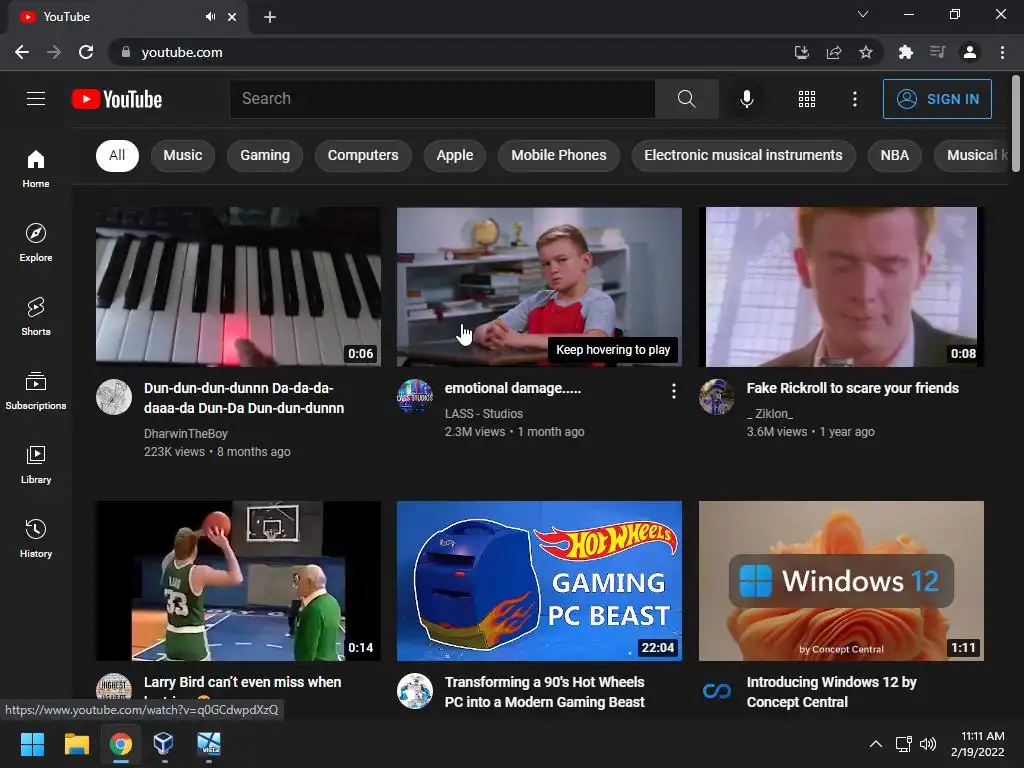Mute the tab via speaker icon

click(210, 17)
